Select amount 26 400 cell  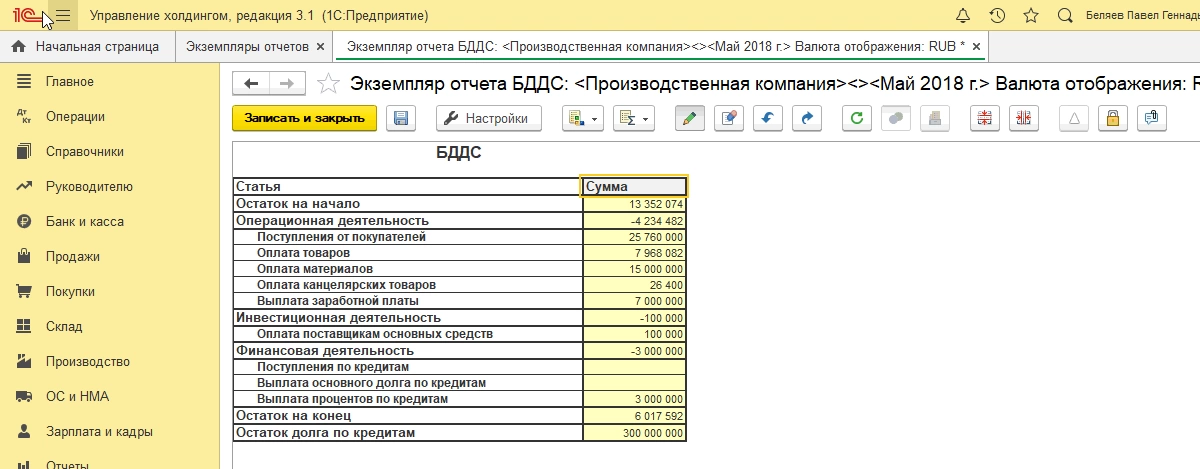[634, 285]
